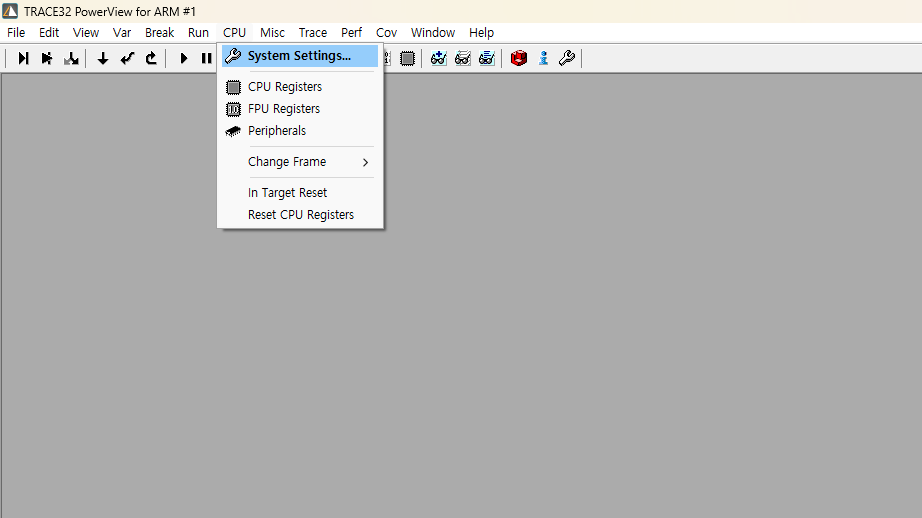Image resolution: width=922 pixels, height=518 pixels.
Task: Click the Break (pause) toolbar button
Action: pyautogui.click(x=206, y=59)
